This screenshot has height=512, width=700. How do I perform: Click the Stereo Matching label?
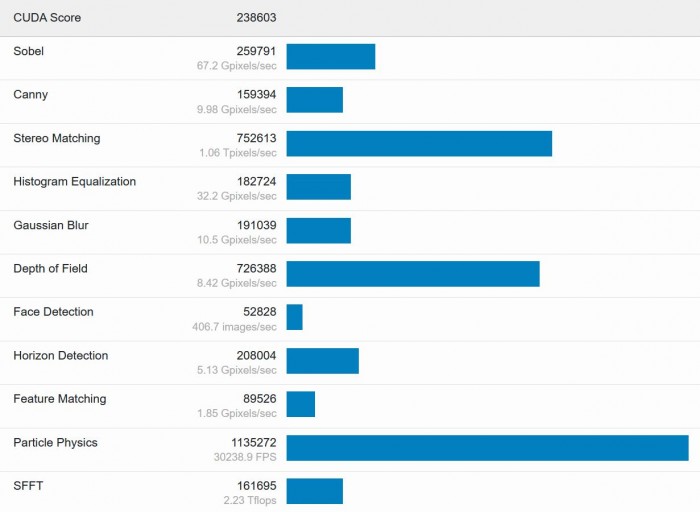pyautogui.click(x=57, y=138)
